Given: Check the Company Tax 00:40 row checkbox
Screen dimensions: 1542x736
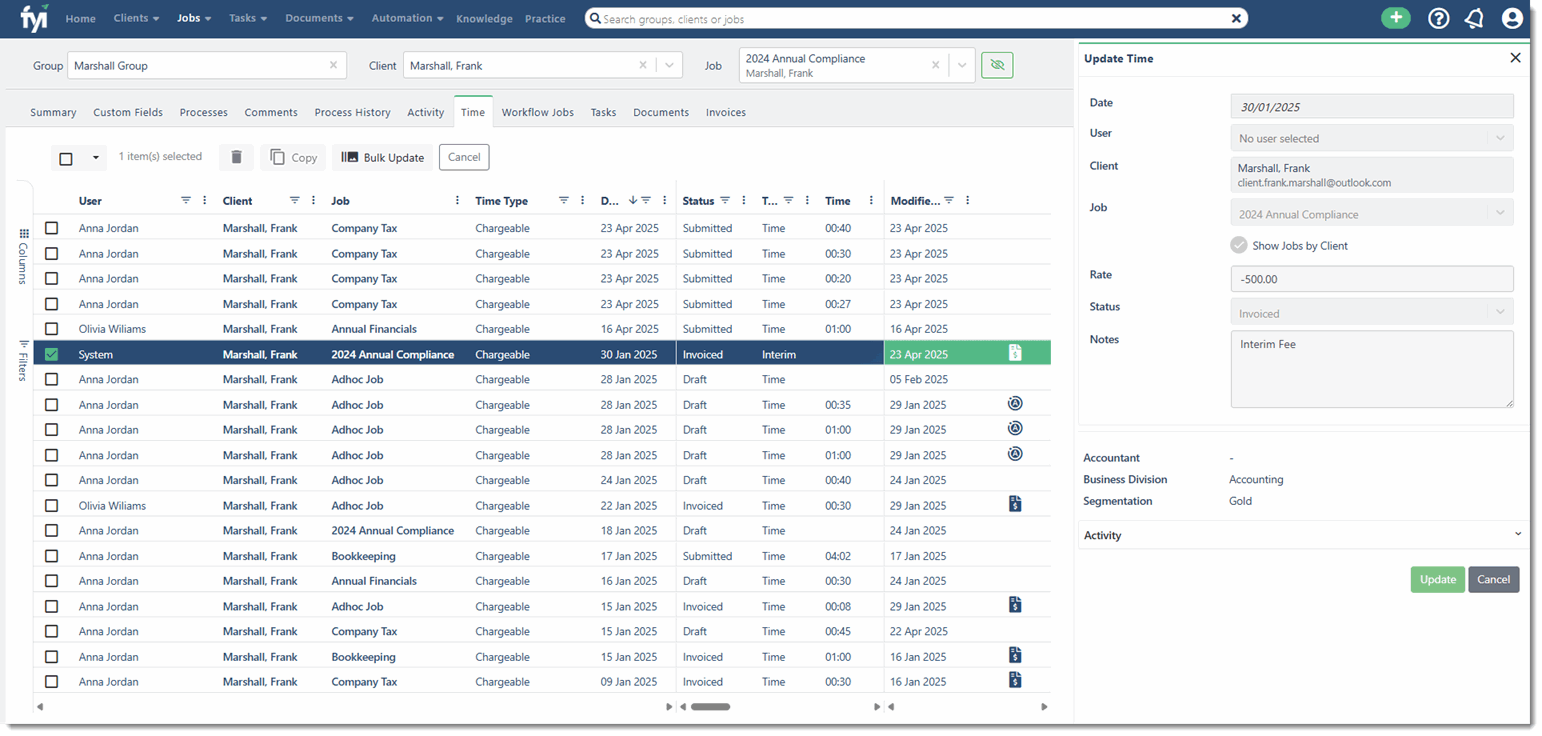Looking at the screenshot, I should [x=52, y=228].
